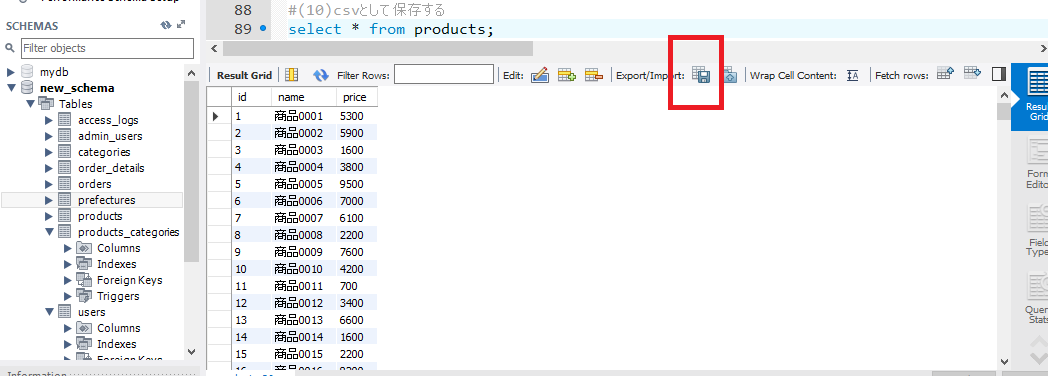1048x376 pixels.
Task: Expand the mydb schema node
Action: [x=11, y=71]
